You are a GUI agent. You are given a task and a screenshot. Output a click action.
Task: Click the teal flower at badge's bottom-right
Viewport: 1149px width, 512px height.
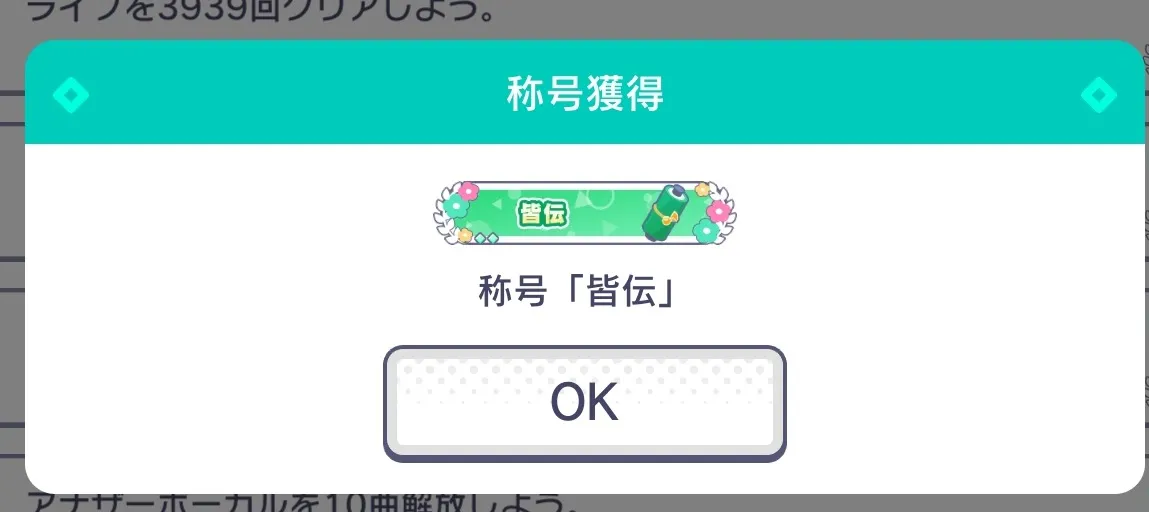[x=706, y=231]
